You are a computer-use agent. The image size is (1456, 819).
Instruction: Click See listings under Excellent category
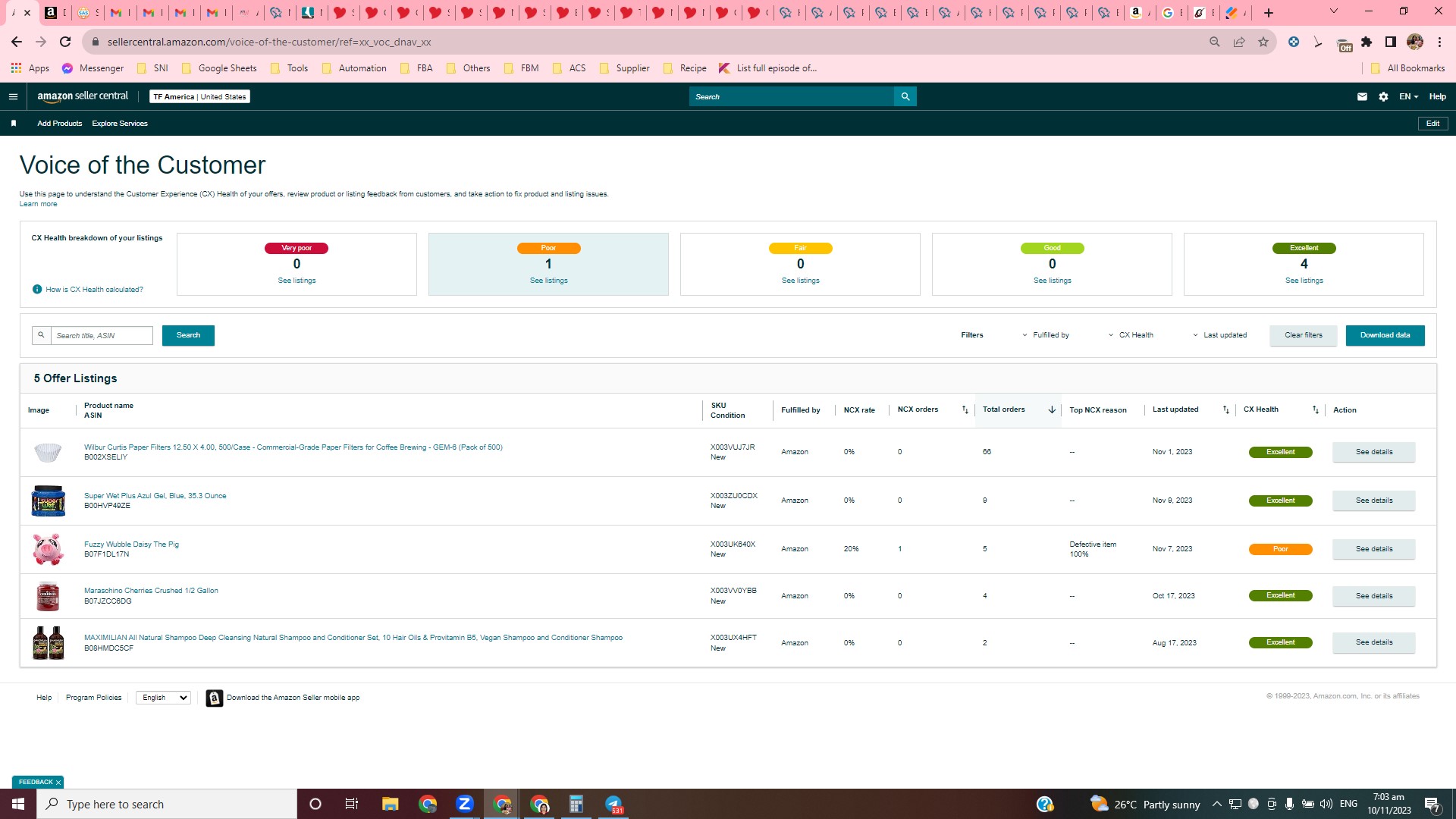point(1304,281)
